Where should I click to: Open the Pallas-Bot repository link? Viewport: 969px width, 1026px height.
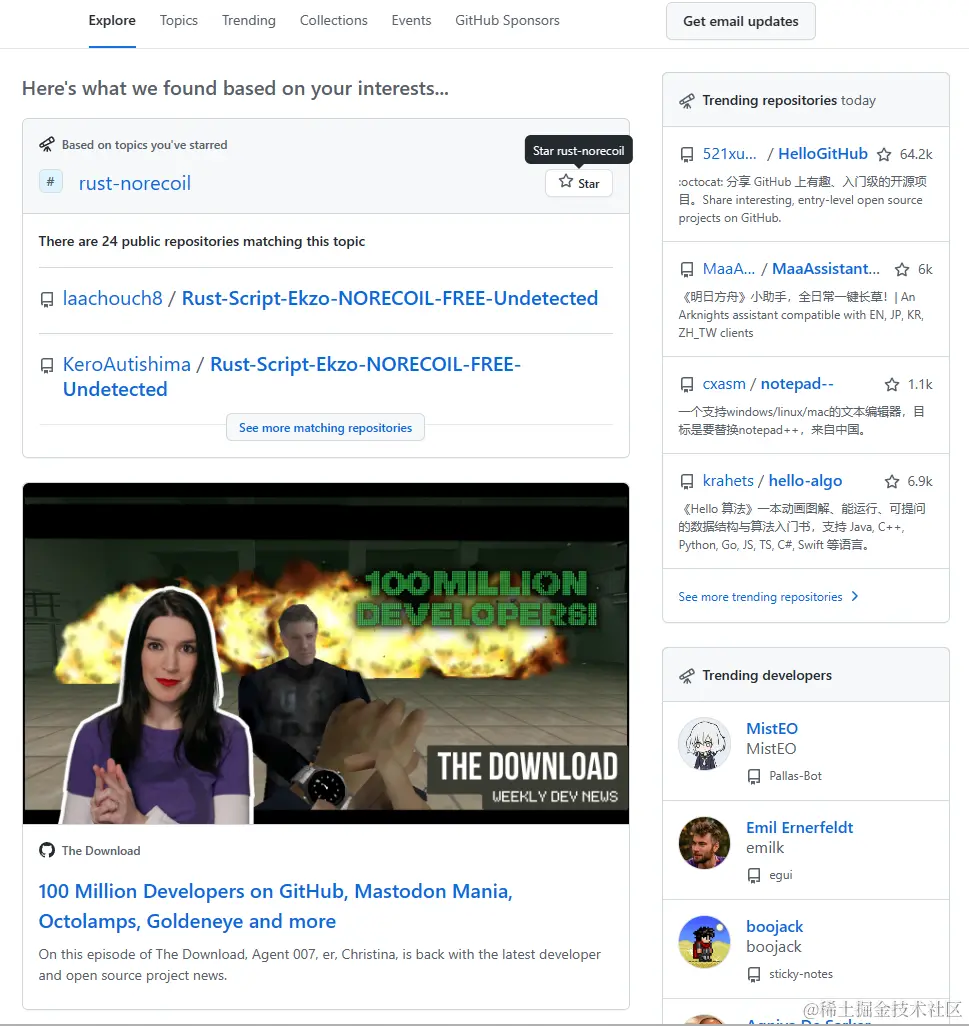click(795, 776)
